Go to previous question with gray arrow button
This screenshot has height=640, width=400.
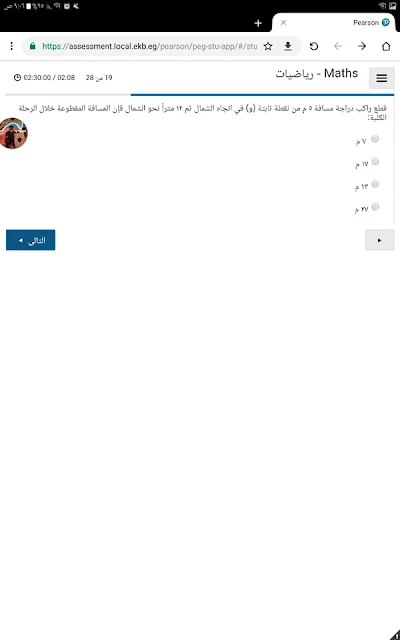point(379,240)
